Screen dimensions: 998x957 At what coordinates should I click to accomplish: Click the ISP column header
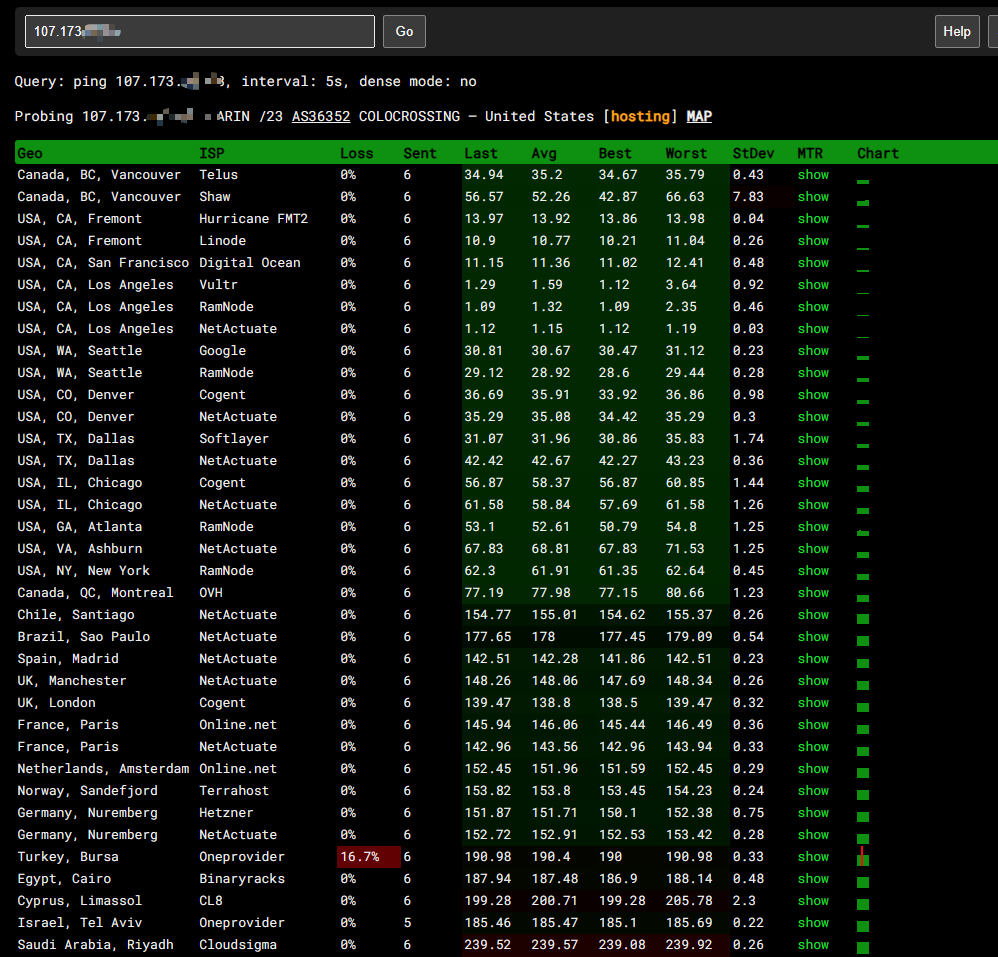pos(212,153)
